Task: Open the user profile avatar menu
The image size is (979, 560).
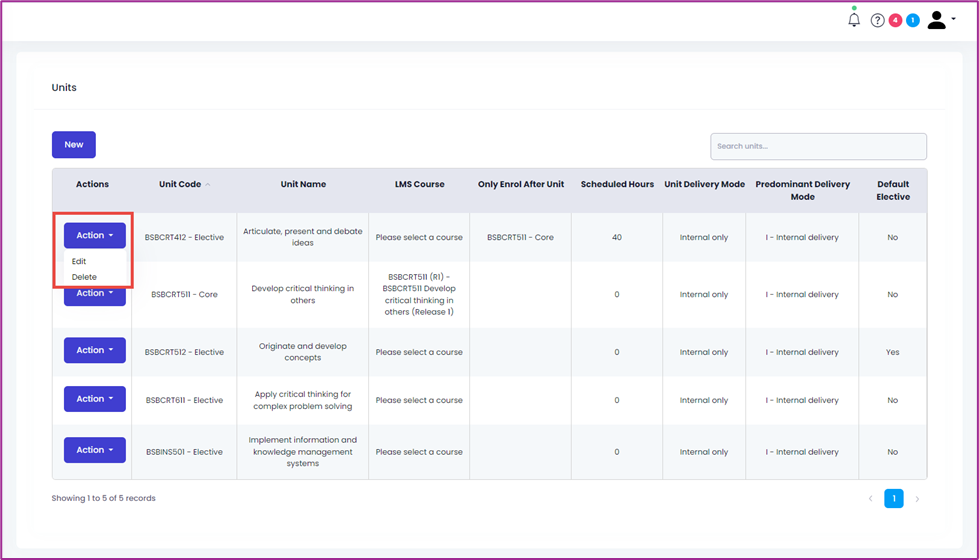Action: (x=941, y=20)
